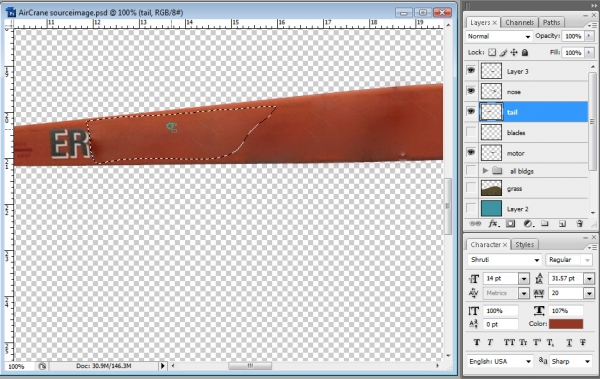Click the horizontal scale 107% field

point(566,310)
